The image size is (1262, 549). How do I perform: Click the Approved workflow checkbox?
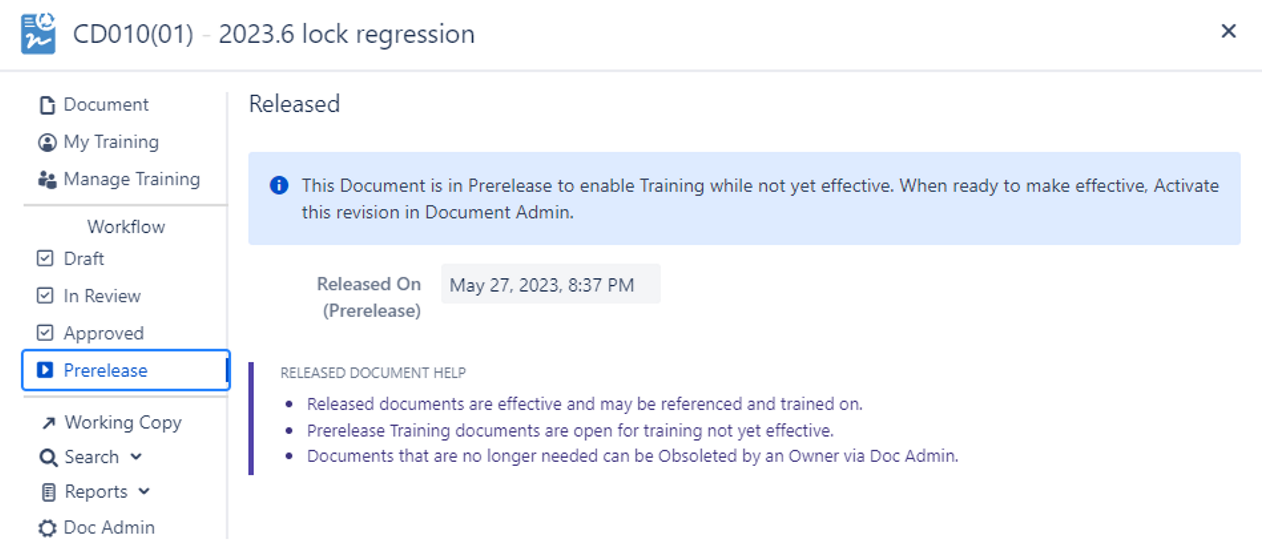45,333
